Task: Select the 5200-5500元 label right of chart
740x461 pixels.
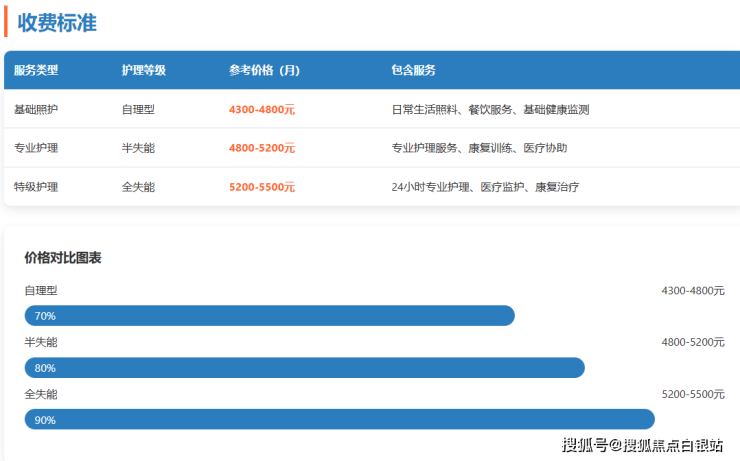Action: tap(692, 395)
